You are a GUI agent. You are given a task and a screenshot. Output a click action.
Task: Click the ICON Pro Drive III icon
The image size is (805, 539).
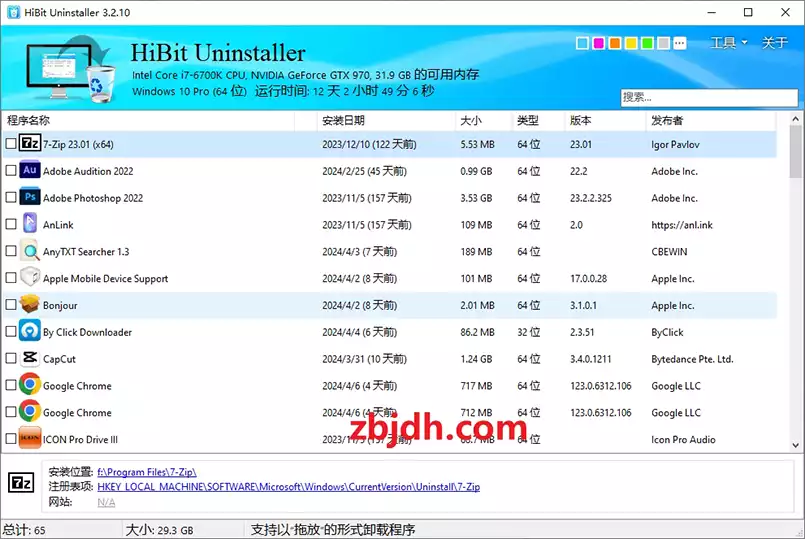pos(30,438)
